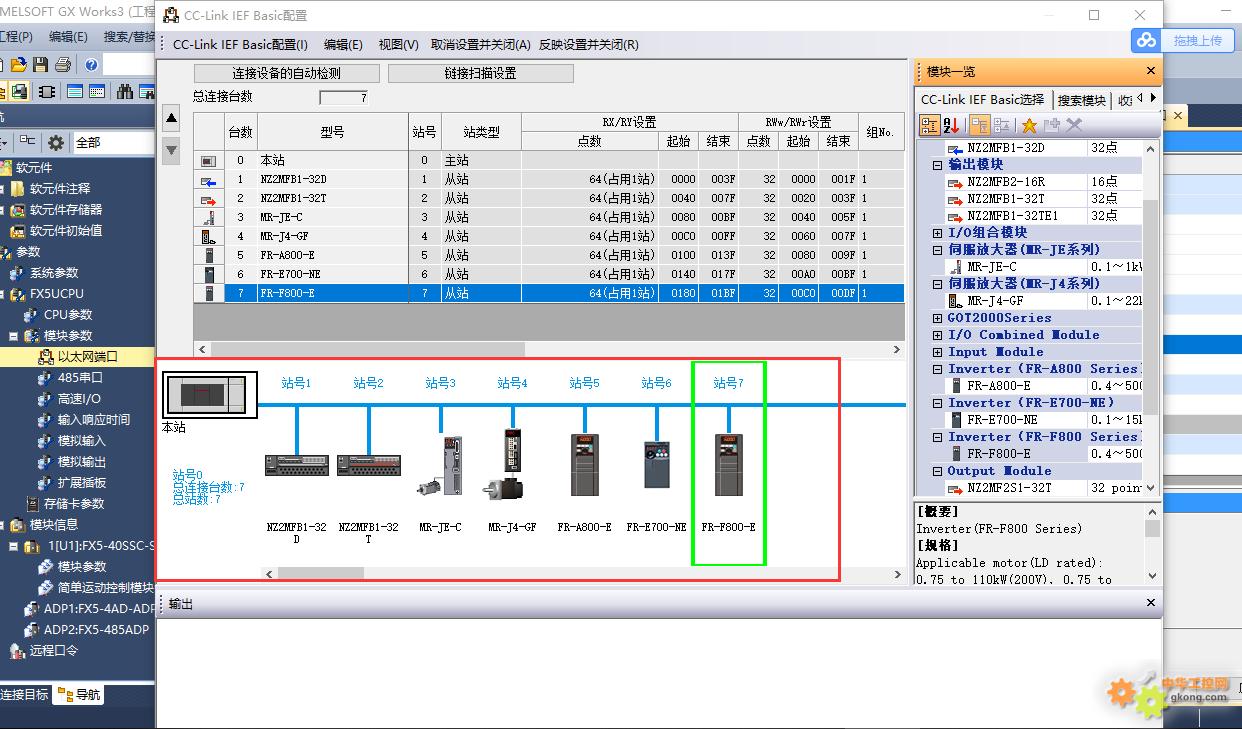Close the 输出 output panel

tap(1150, 603)
